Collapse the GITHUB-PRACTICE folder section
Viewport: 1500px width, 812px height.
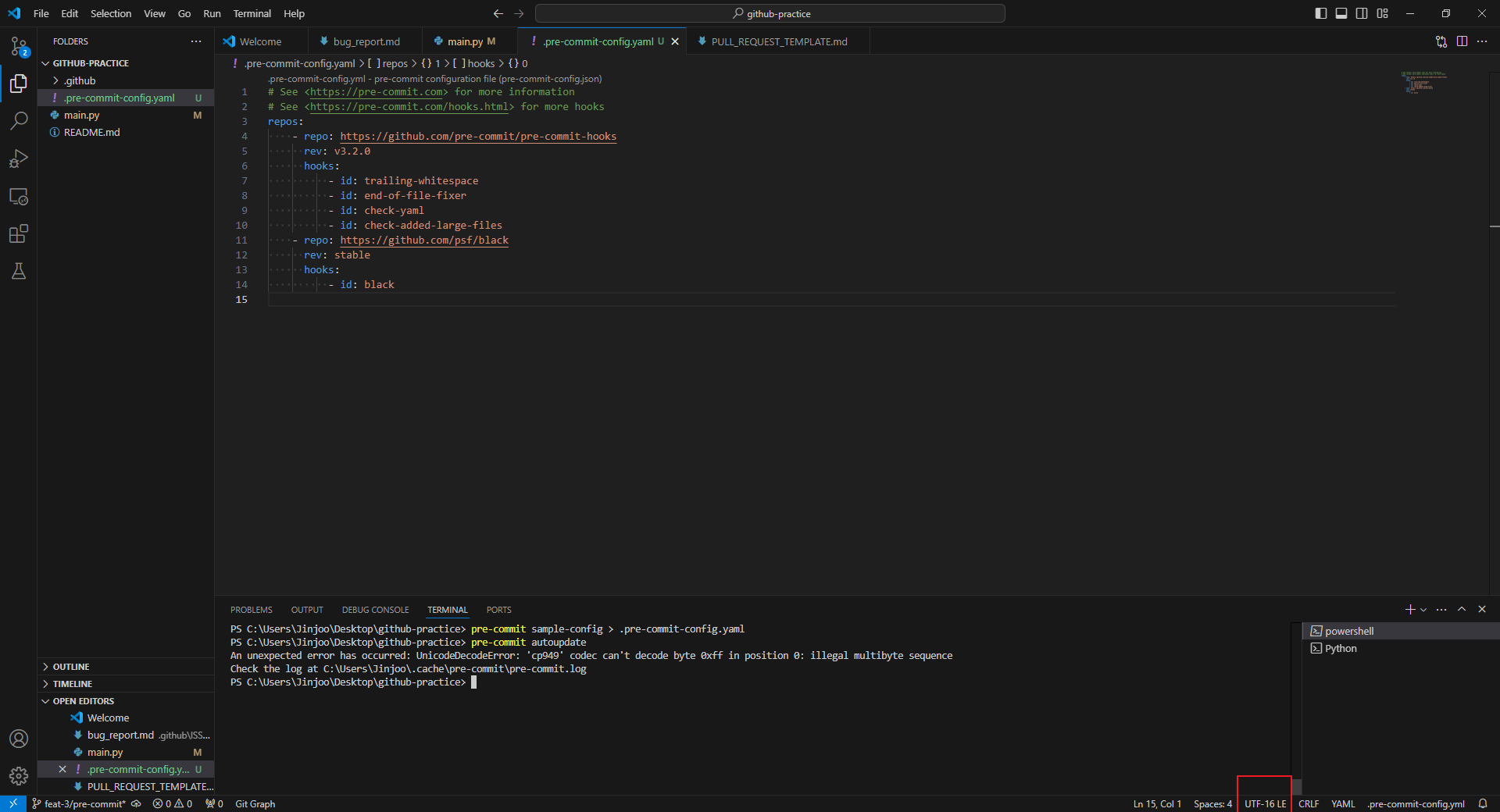(126, 63)
